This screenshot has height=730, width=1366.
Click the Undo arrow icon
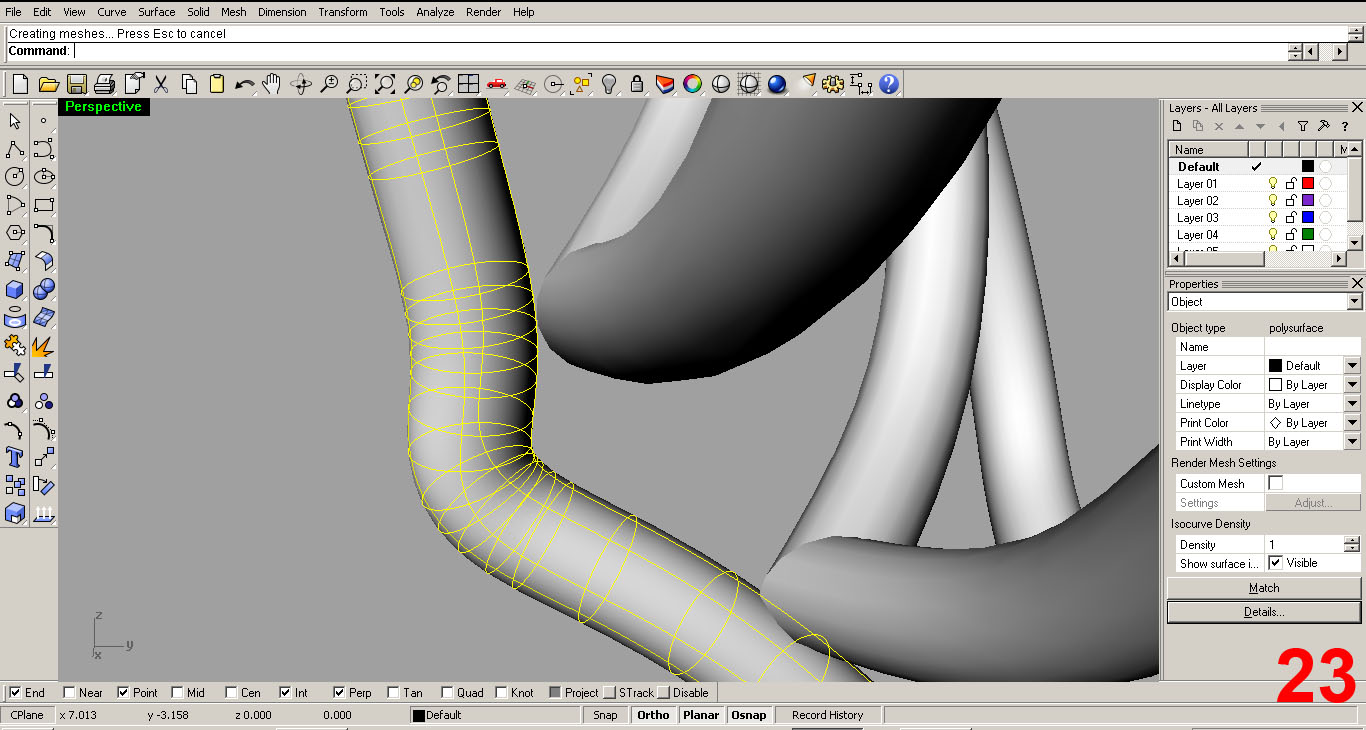click(x=245, y=84)
